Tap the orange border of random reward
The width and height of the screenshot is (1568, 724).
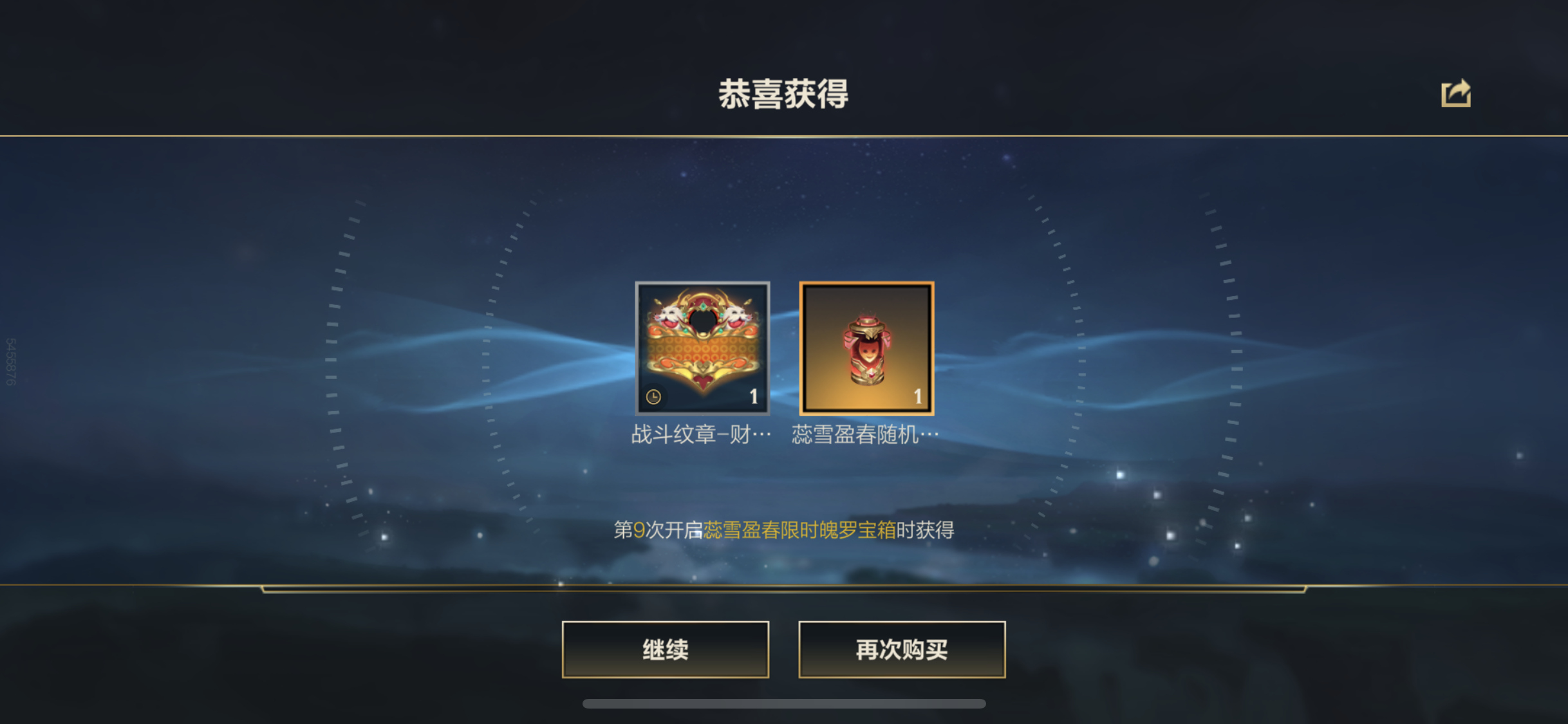(x=866, y=284)
